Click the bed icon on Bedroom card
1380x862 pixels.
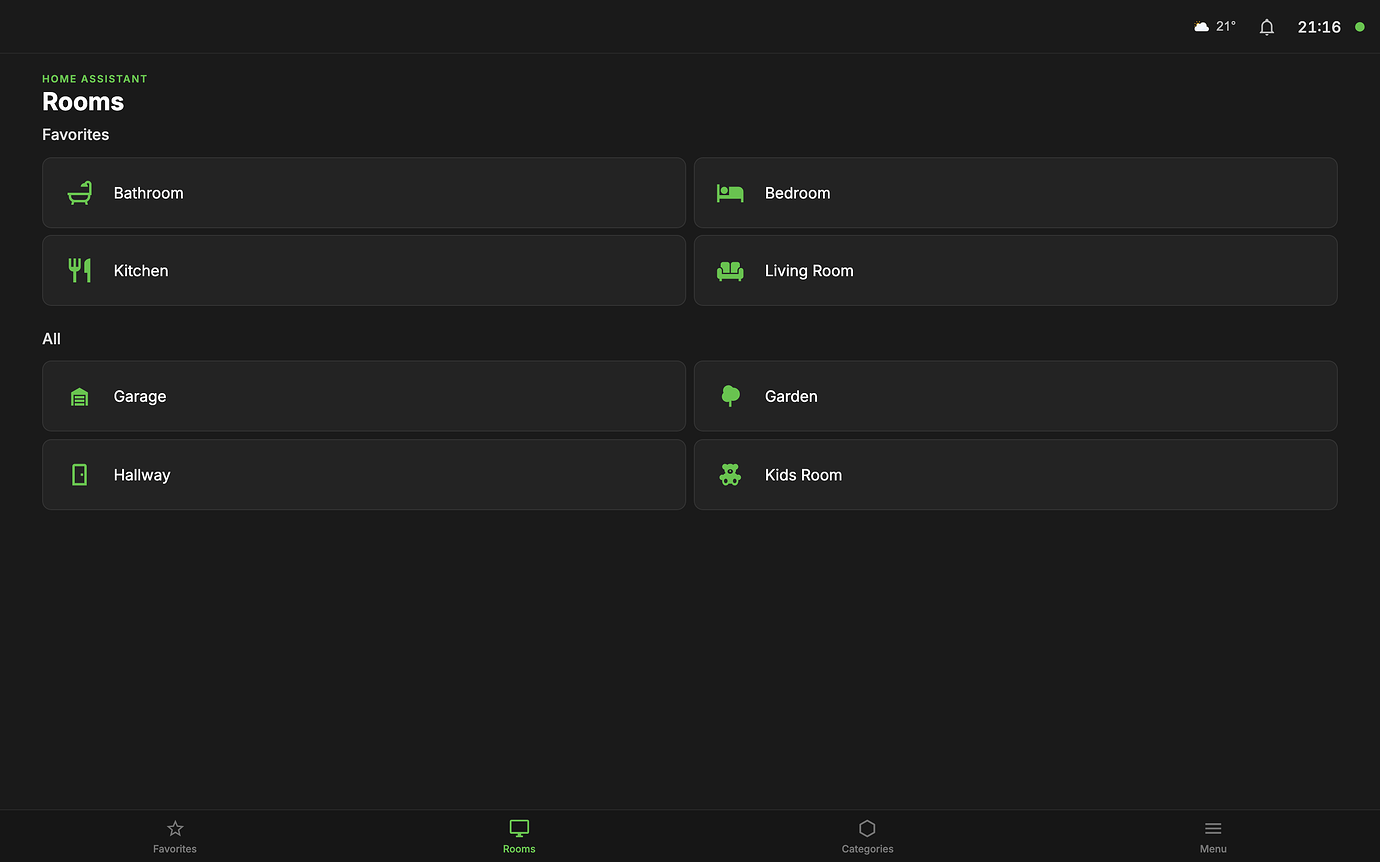730,193
